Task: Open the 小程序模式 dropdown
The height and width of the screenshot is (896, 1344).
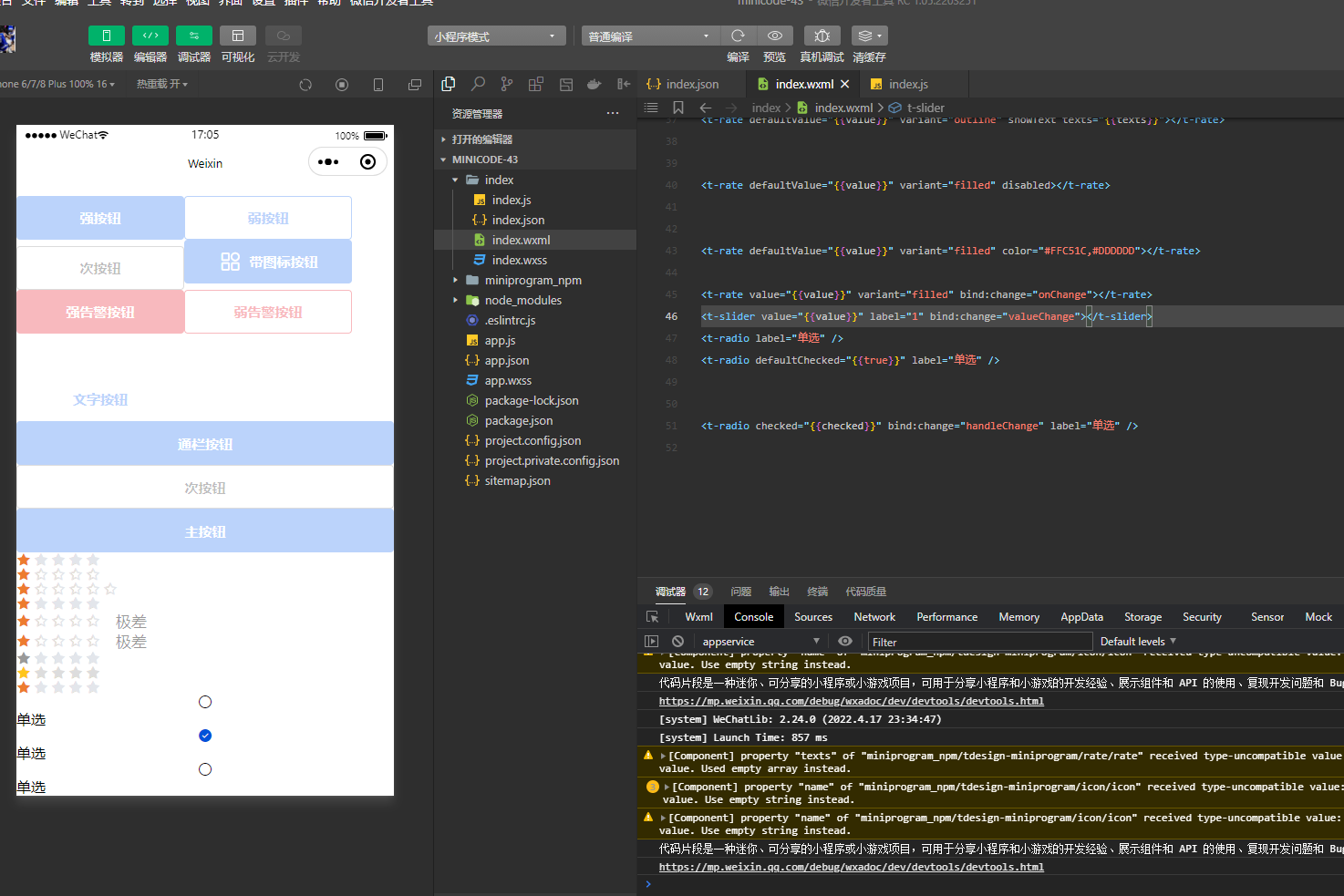Action: pos(496,35)
